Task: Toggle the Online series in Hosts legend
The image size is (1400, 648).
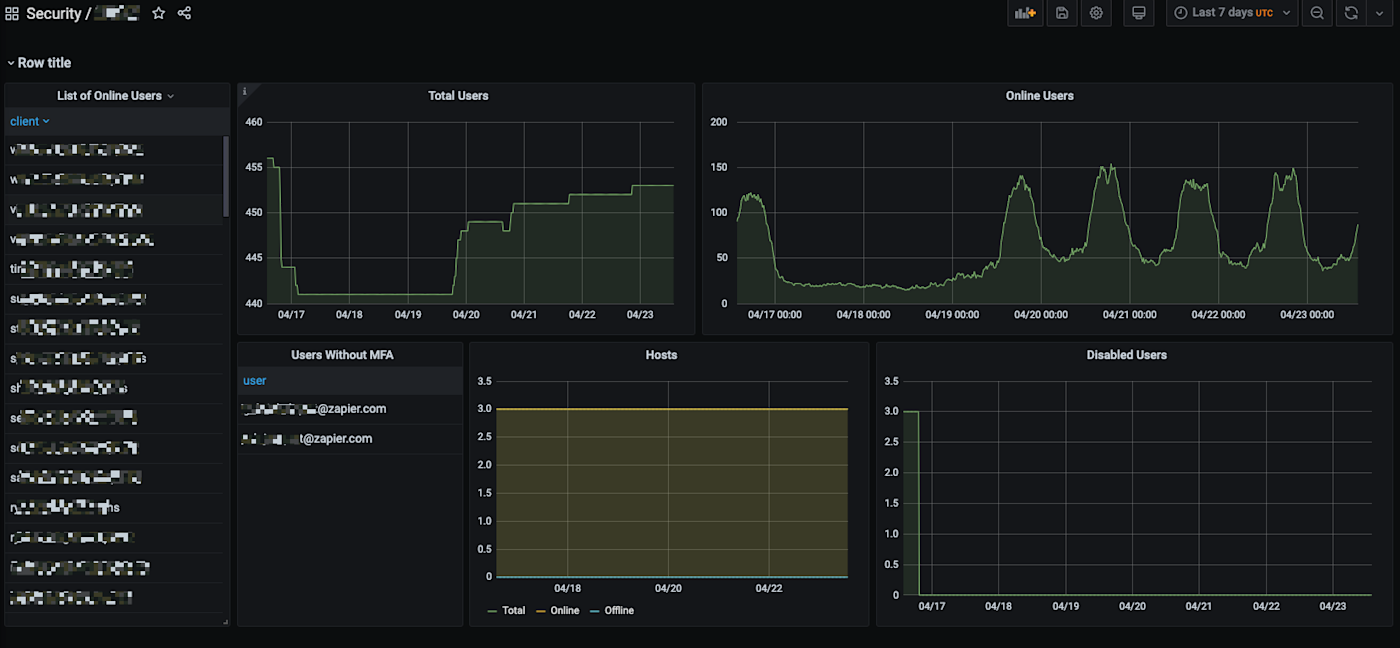Action: 564,611
